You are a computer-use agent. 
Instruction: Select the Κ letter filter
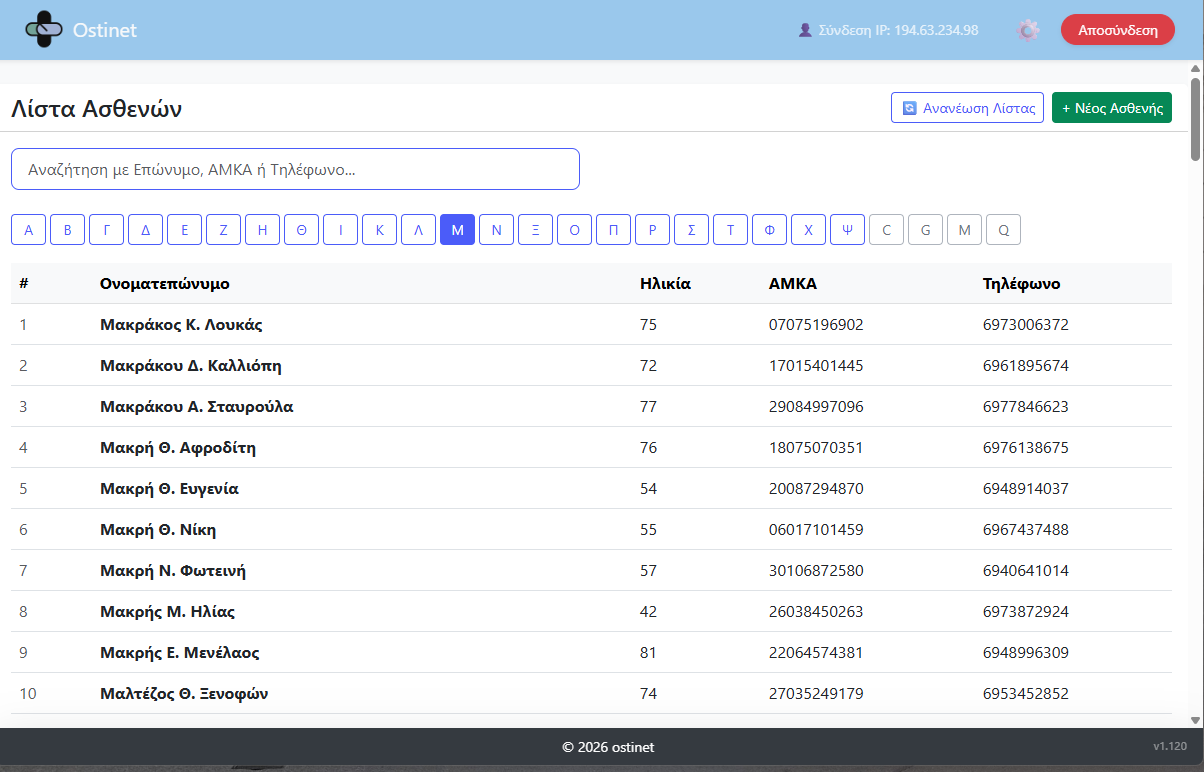379,230
